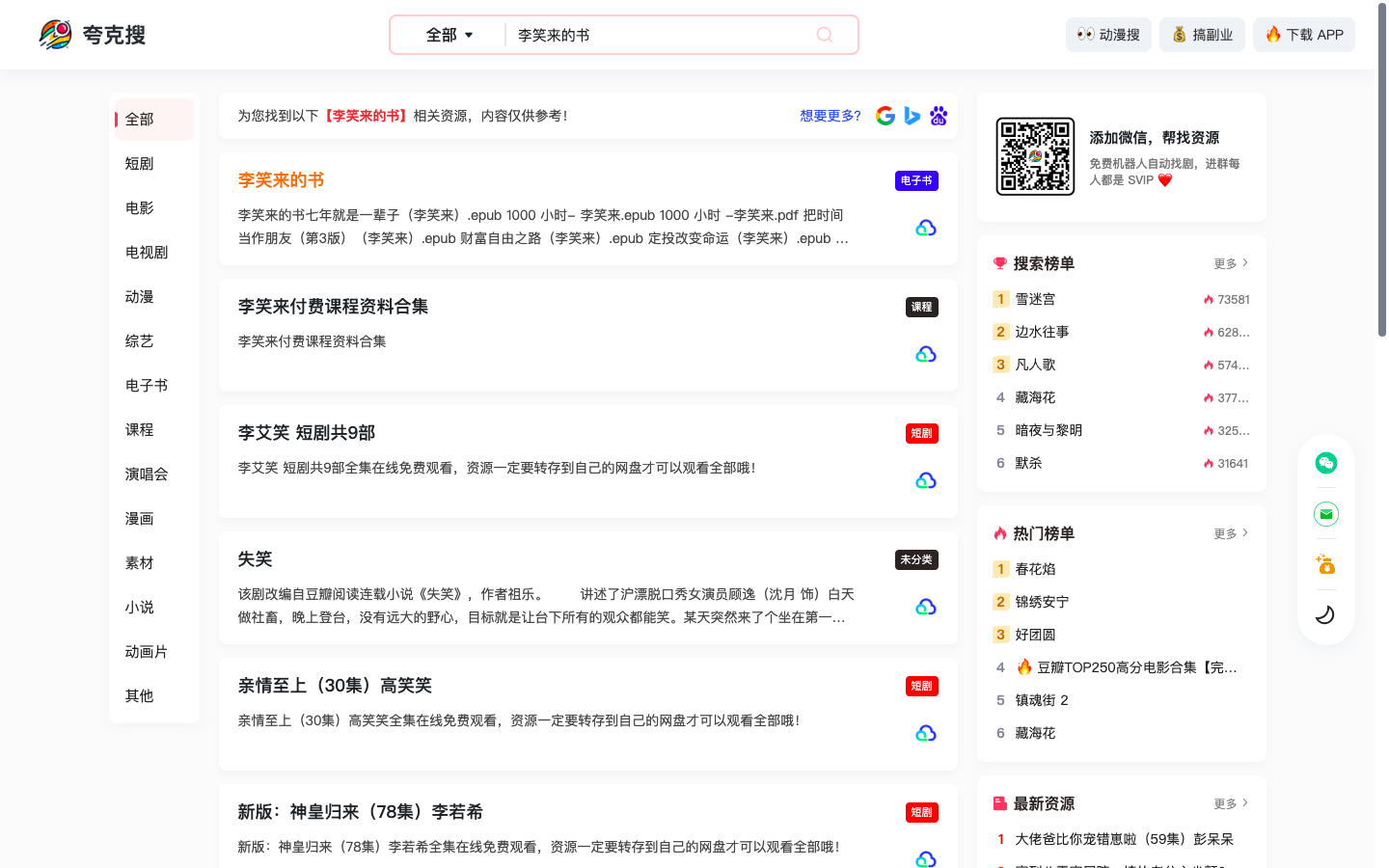Click the search magnifier icon
Screen dimensions: 1389x868
[x=825, y=35]
